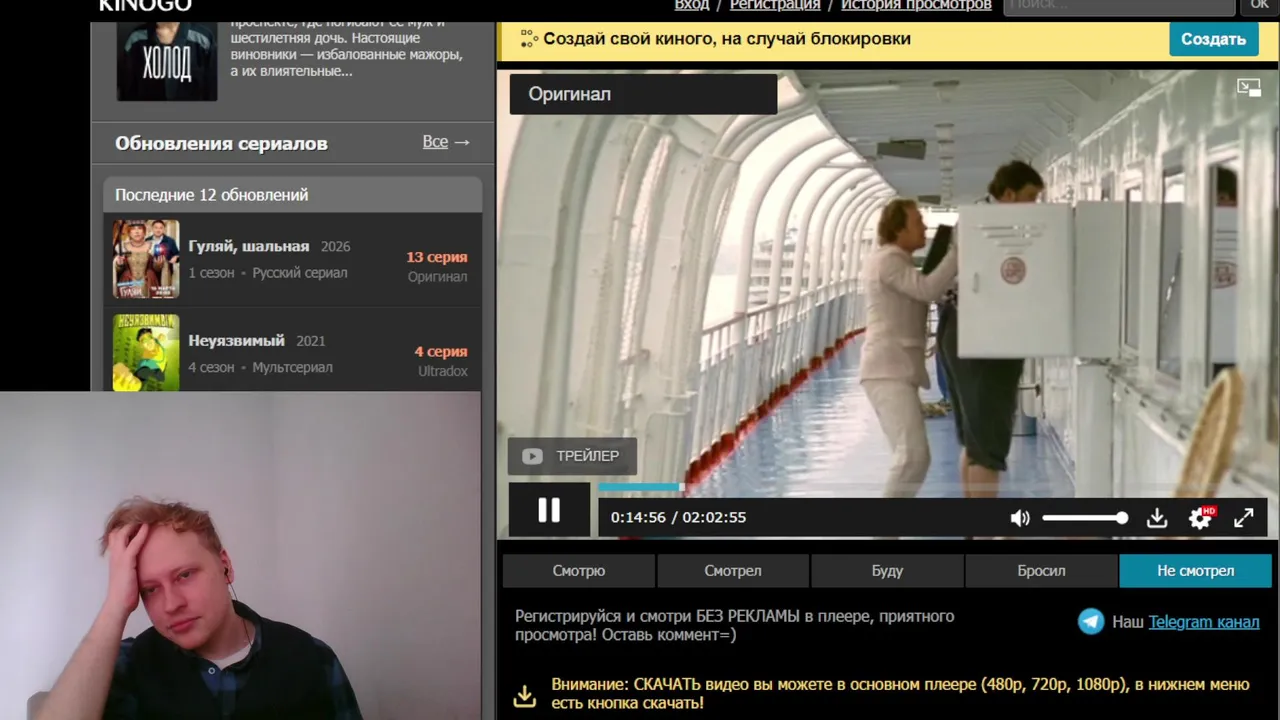1280x720 pixels.
Task: Open История просмотров link
Action: [916, 5]
